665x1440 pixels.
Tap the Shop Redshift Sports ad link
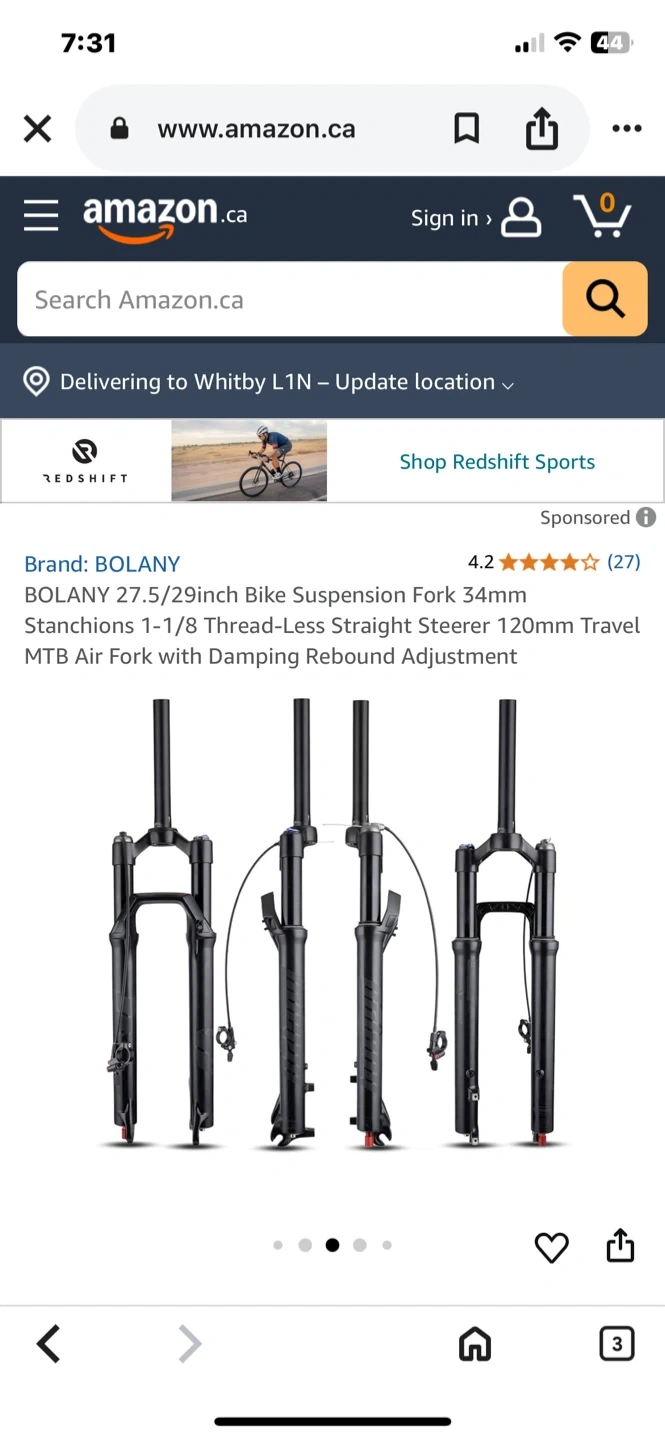[497, 461]
